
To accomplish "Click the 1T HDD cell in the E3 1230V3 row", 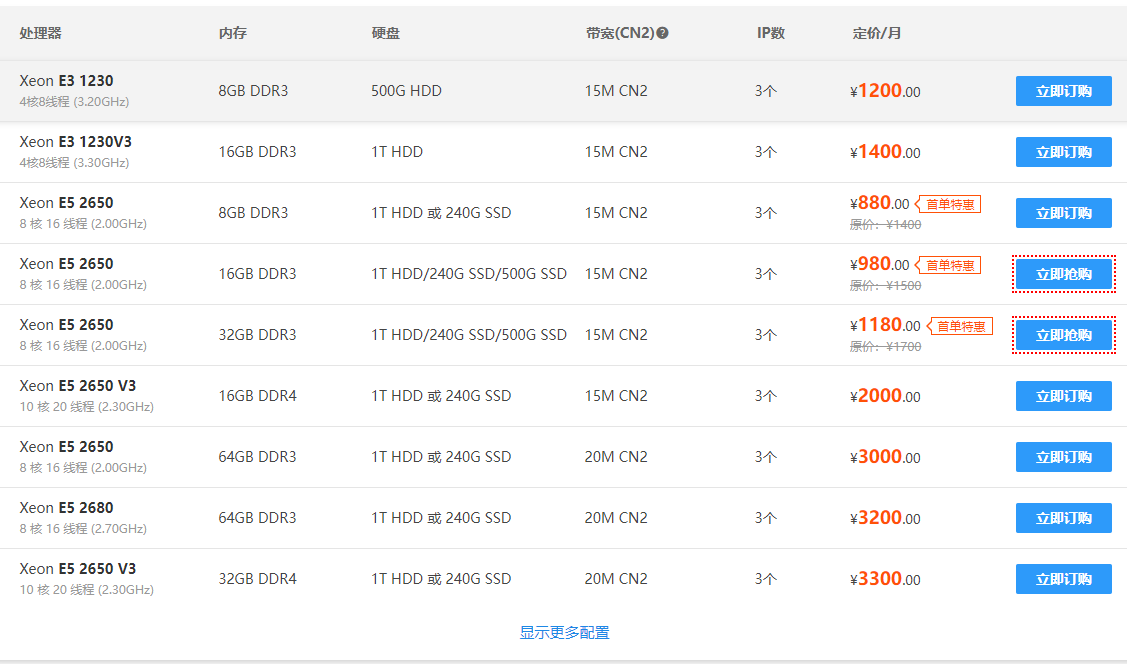I will click(397, 152).
